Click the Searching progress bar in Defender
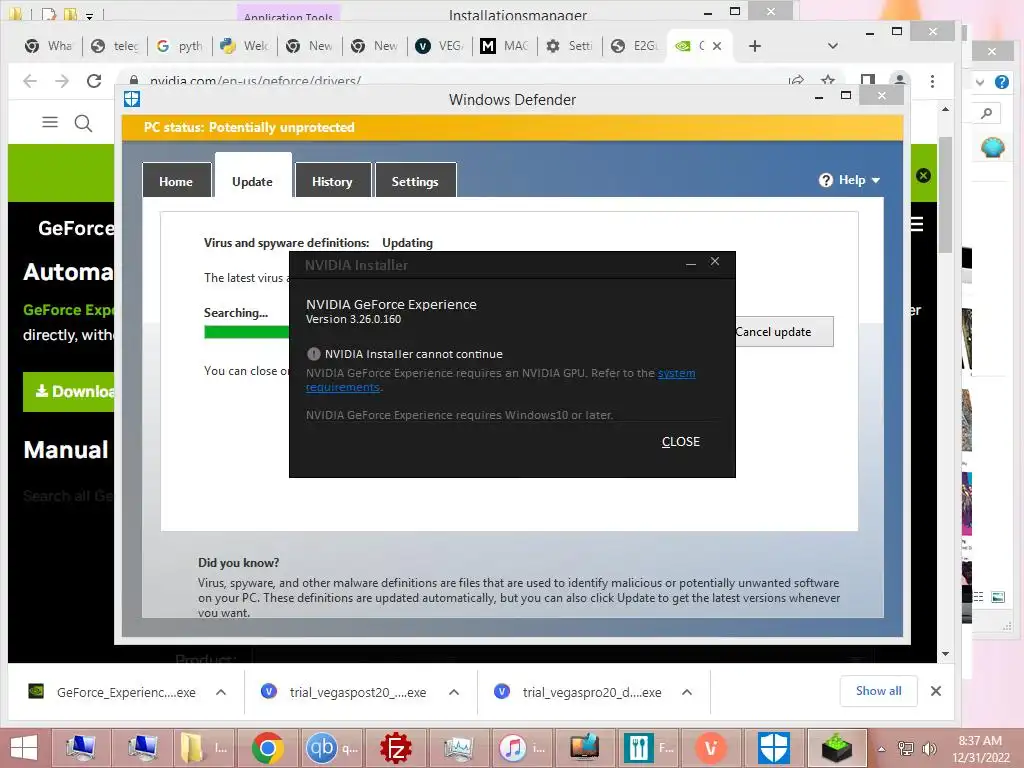 click(247, 332)
